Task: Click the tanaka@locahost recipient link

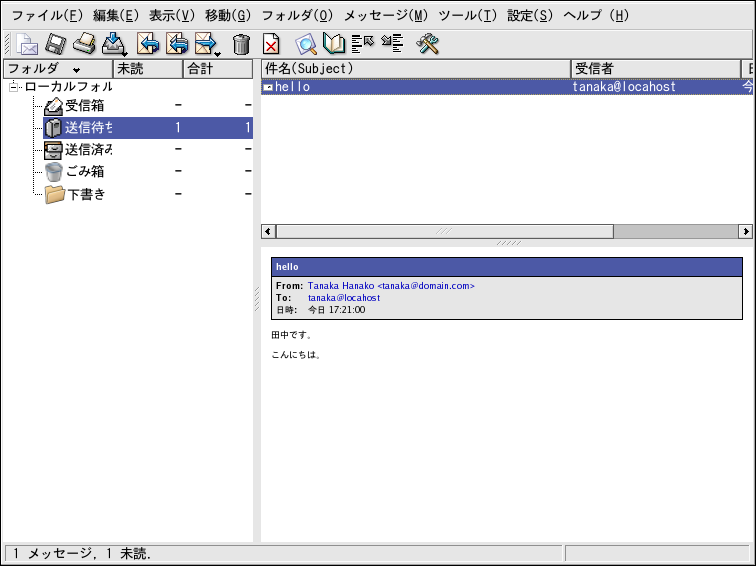Action: pos(343,298)
